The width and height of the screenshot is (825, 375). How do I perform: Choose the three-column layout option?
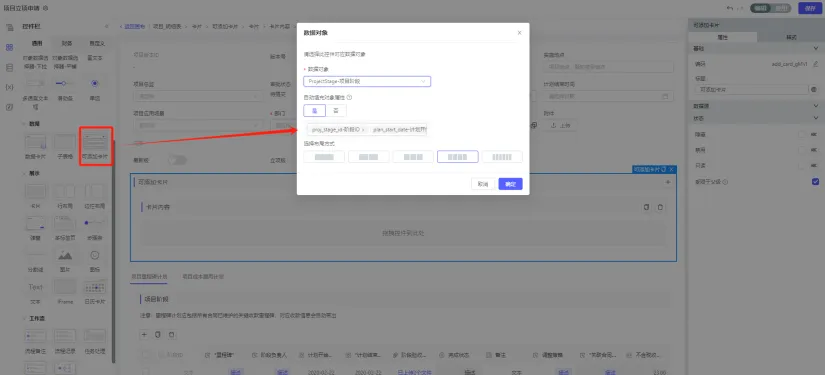click(x=413, y=157)
